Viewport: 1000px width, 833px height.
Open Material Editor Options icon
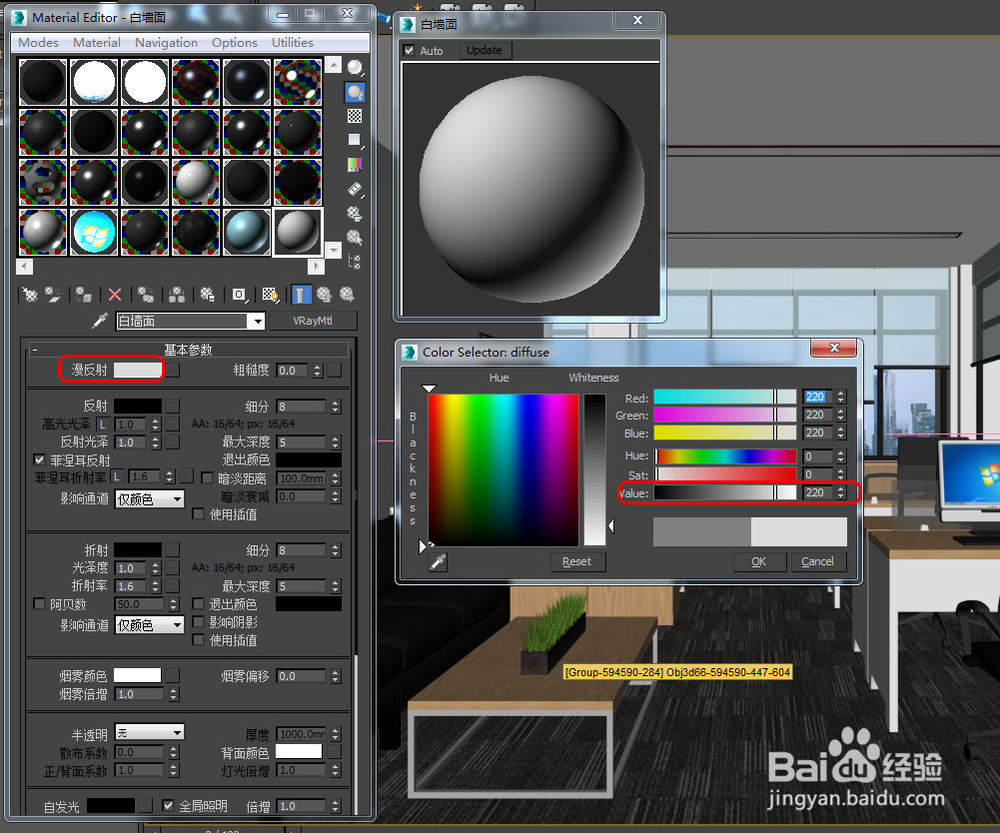point(355,213)
